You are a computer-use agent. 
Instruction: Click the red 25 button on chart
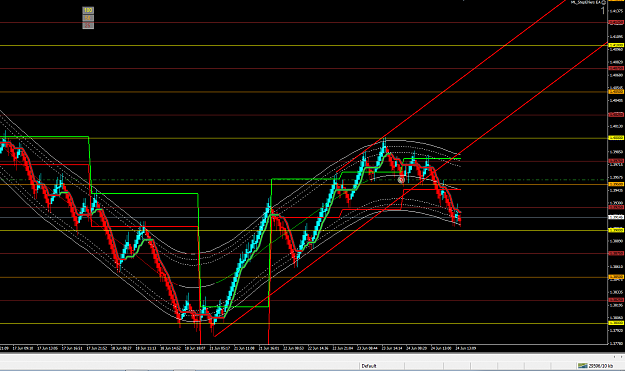(x=88, y=26)
